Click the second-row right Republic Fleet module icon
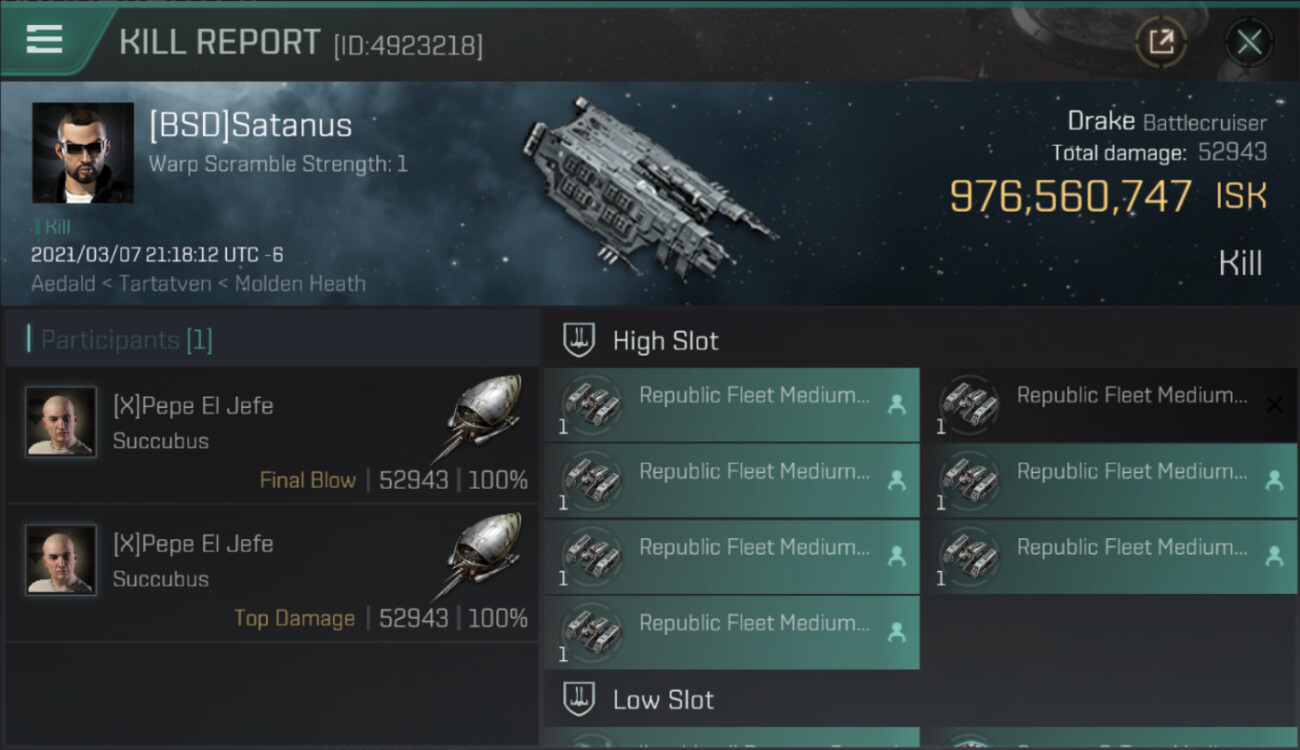Image resolution: width=1300 pixels, height=750 pixels. tap(968, 480)
